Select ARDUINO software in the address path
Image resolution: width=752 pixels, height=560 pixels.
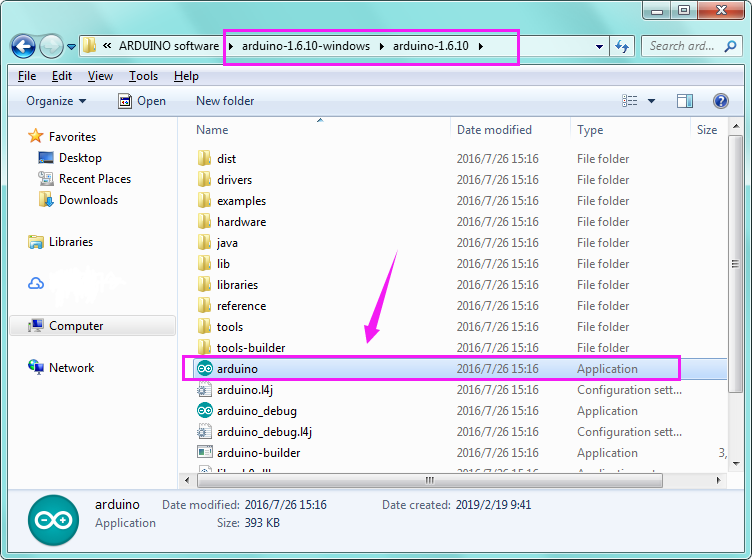tap(169, 46)
